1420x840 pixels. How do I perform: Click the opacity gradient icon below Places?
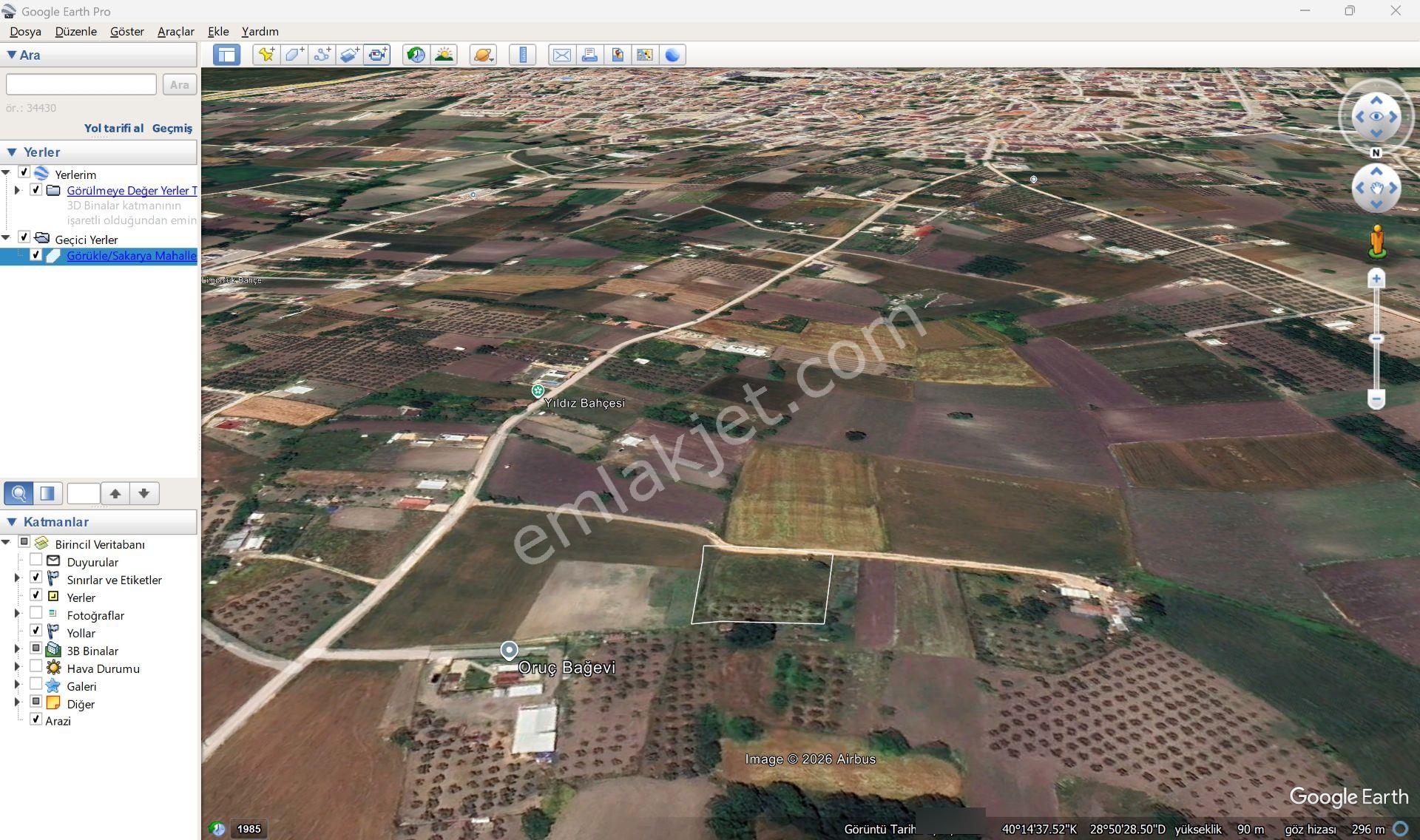[47, 493]
